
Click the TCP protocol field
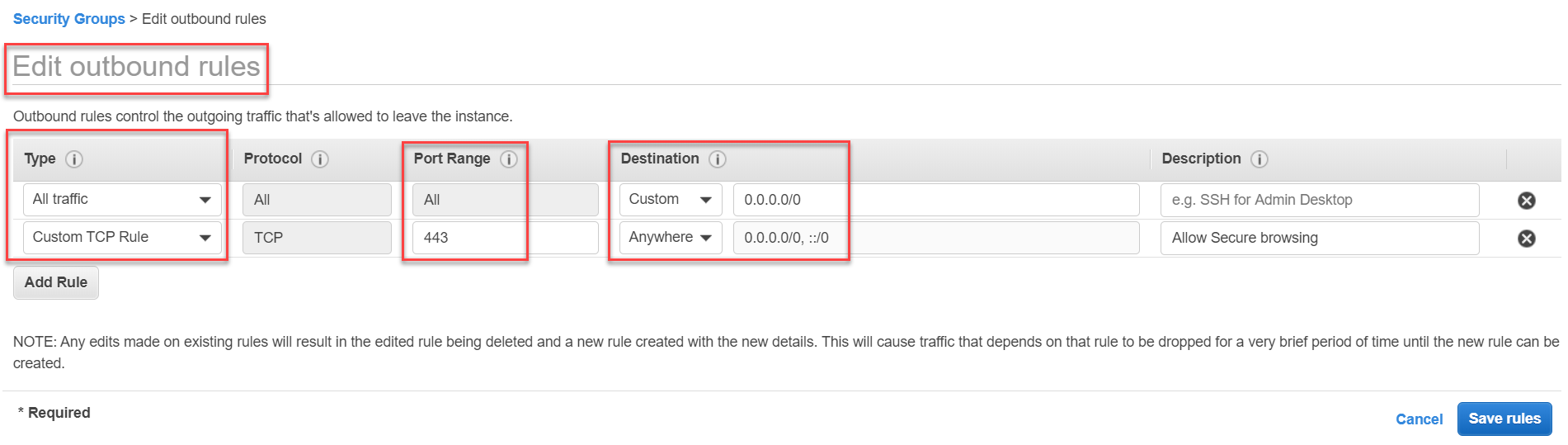[317, 238]
